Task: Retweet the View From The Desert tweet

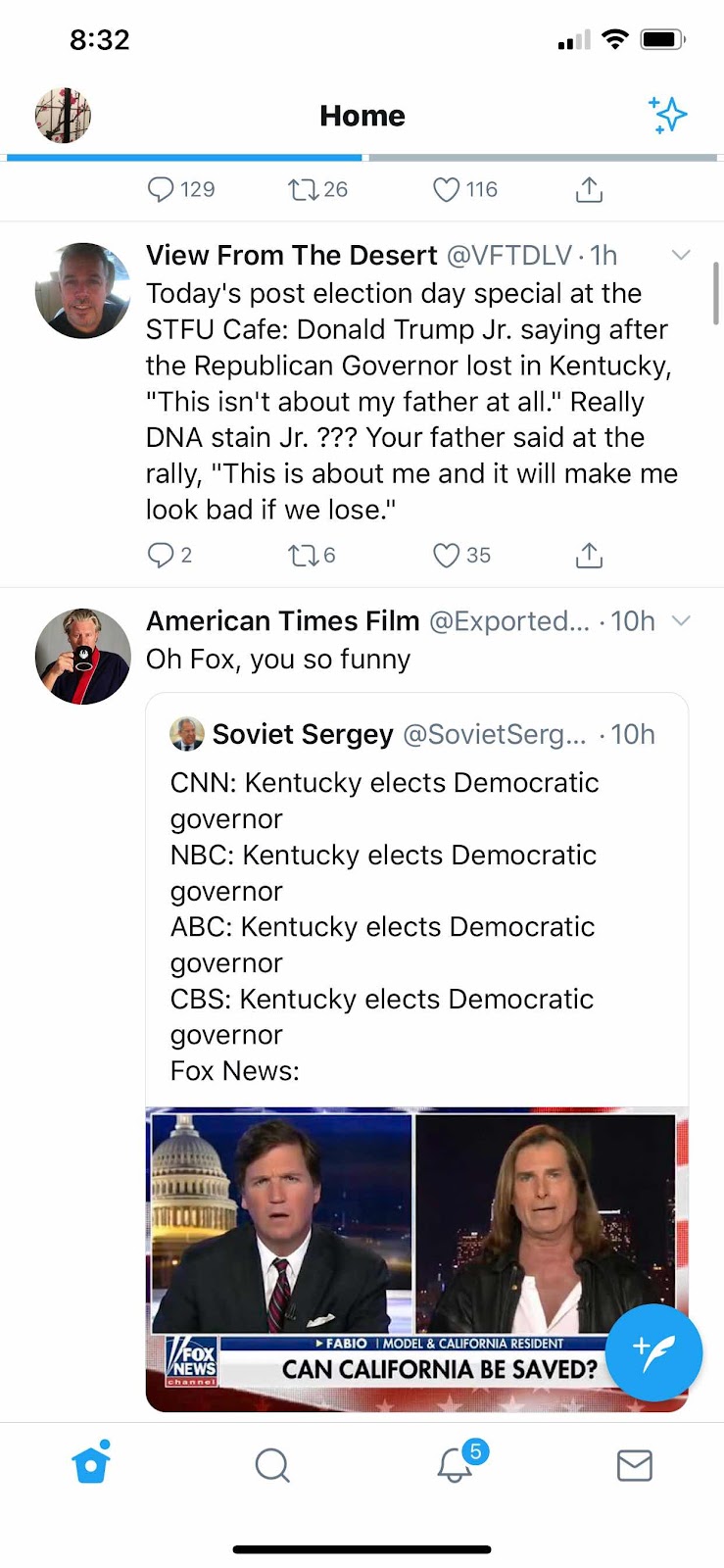Action: click(302, 556)
